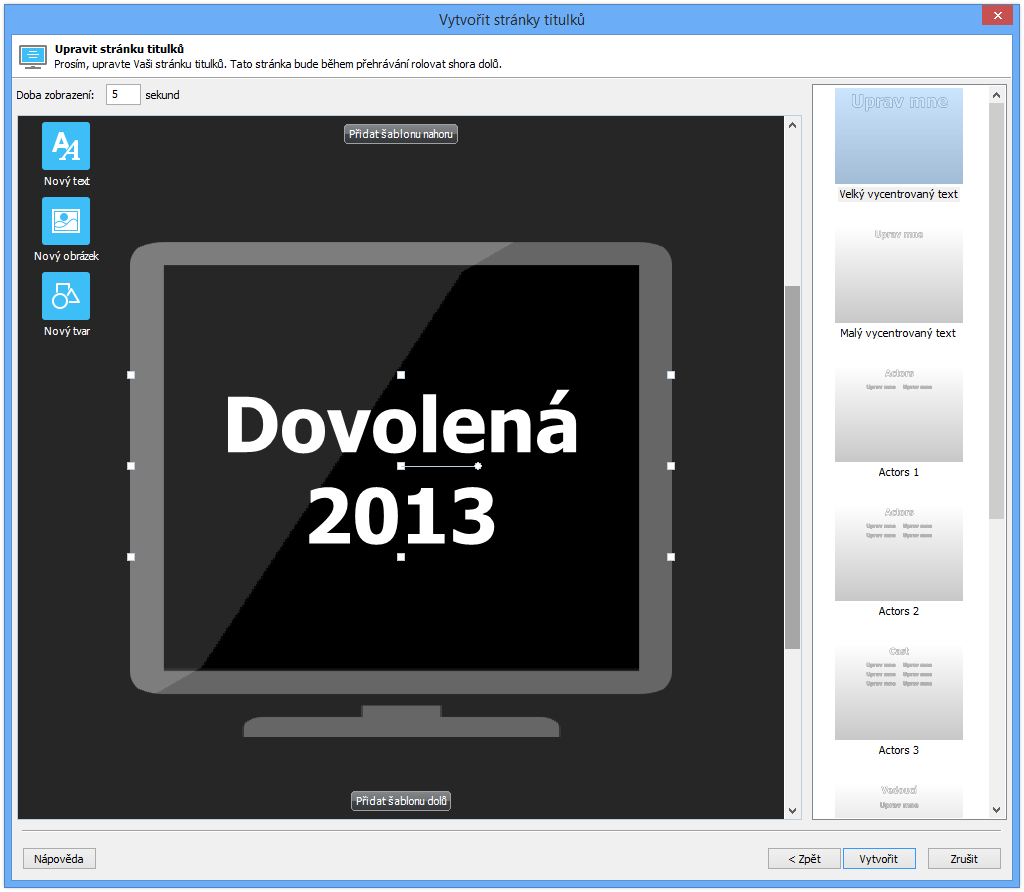Click top-left selection handle of text box

(x=131, y=375)
